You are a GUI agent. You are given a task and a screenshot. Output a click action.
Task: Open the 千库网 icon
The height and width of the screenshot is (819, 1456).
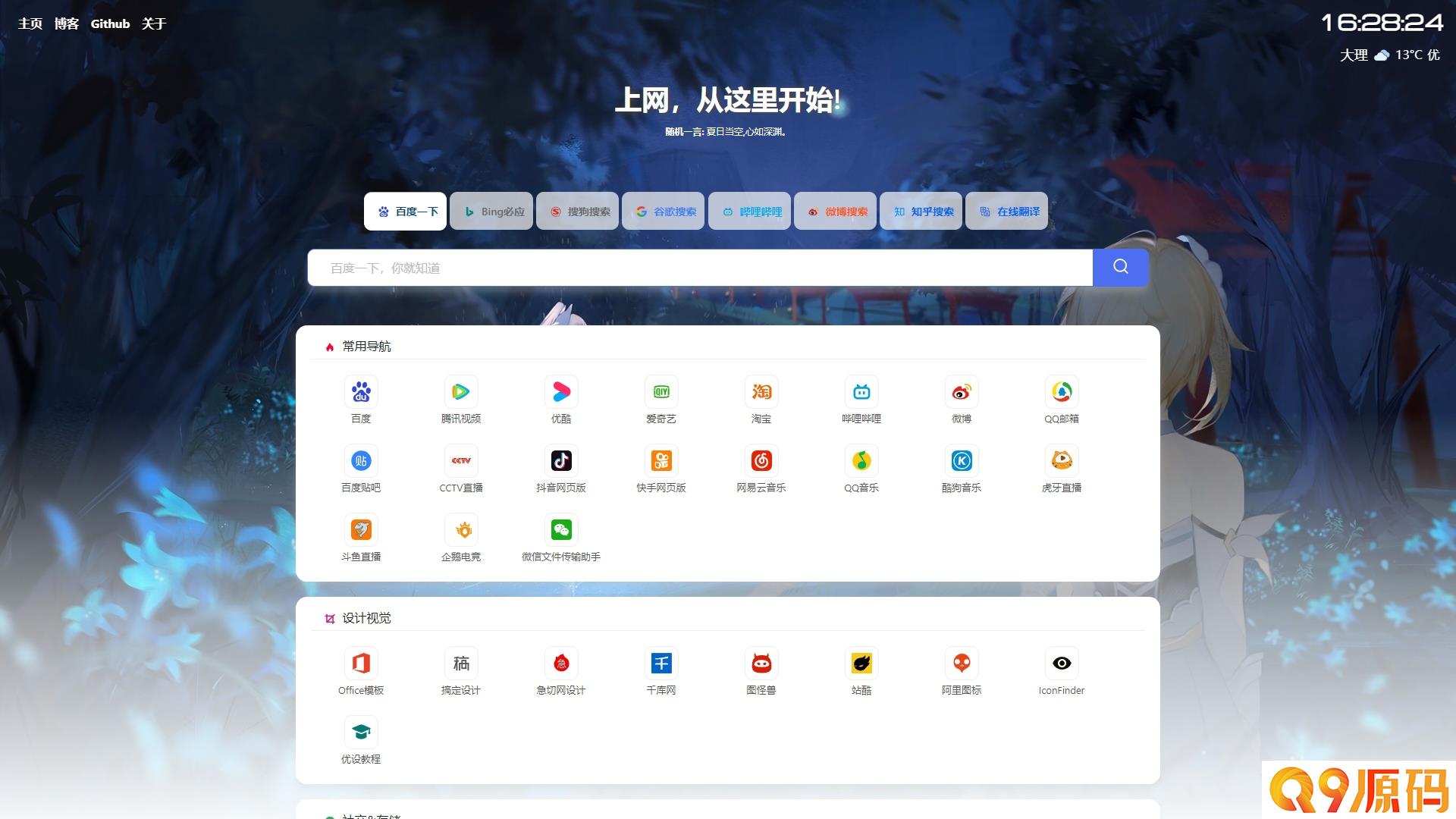661,664
